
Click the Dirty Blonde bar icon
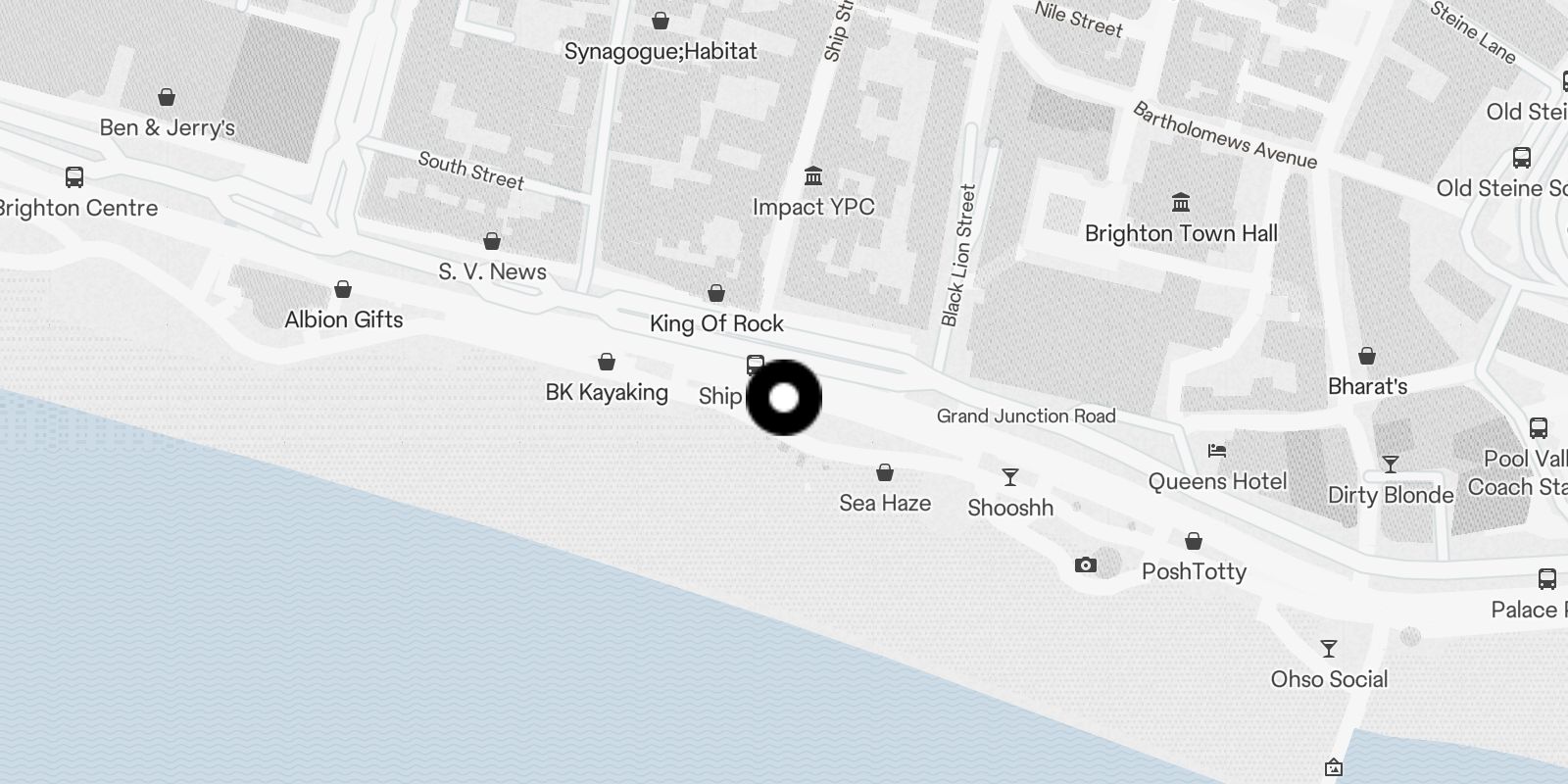point(1390,464)
